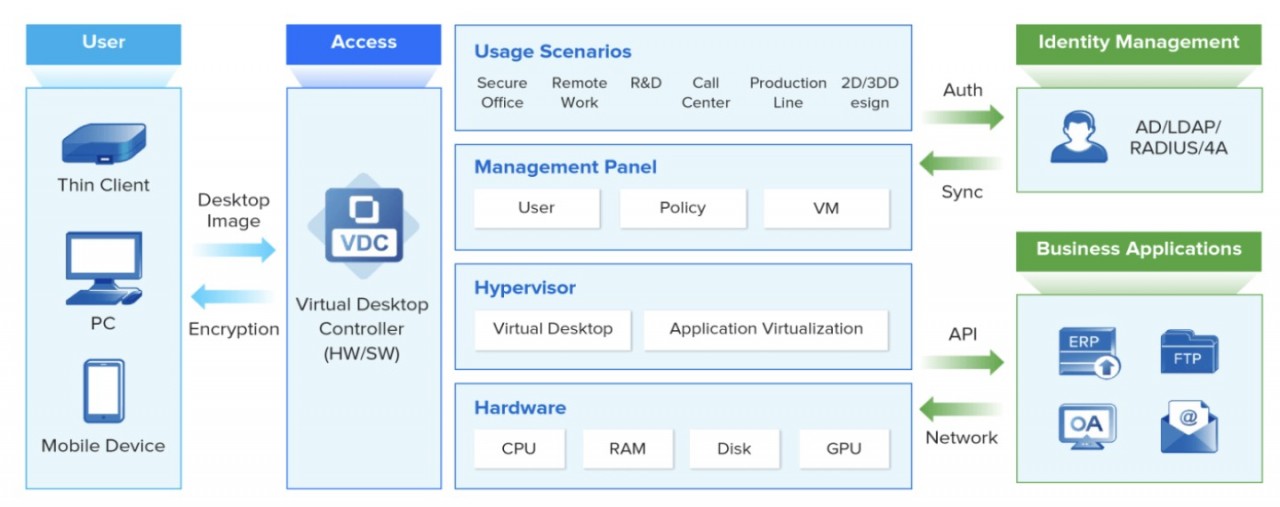Image resolution: width=1280 pixels, height=507 pixels.
Task: Open the email envelope icon
Action: click(x=1188, y=426)
